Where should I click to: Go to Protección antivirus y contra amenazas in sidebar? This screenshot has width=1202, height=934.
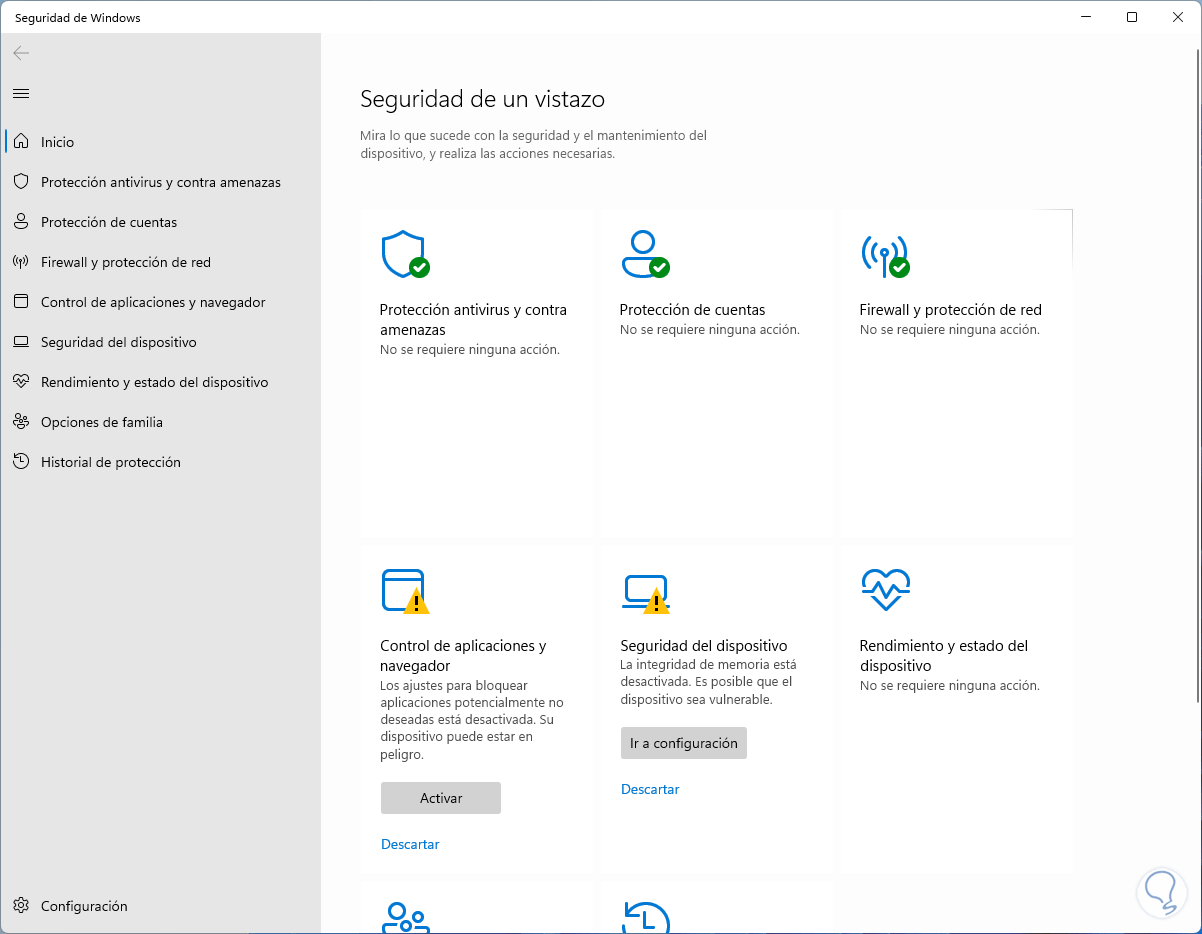pos(160,182)
